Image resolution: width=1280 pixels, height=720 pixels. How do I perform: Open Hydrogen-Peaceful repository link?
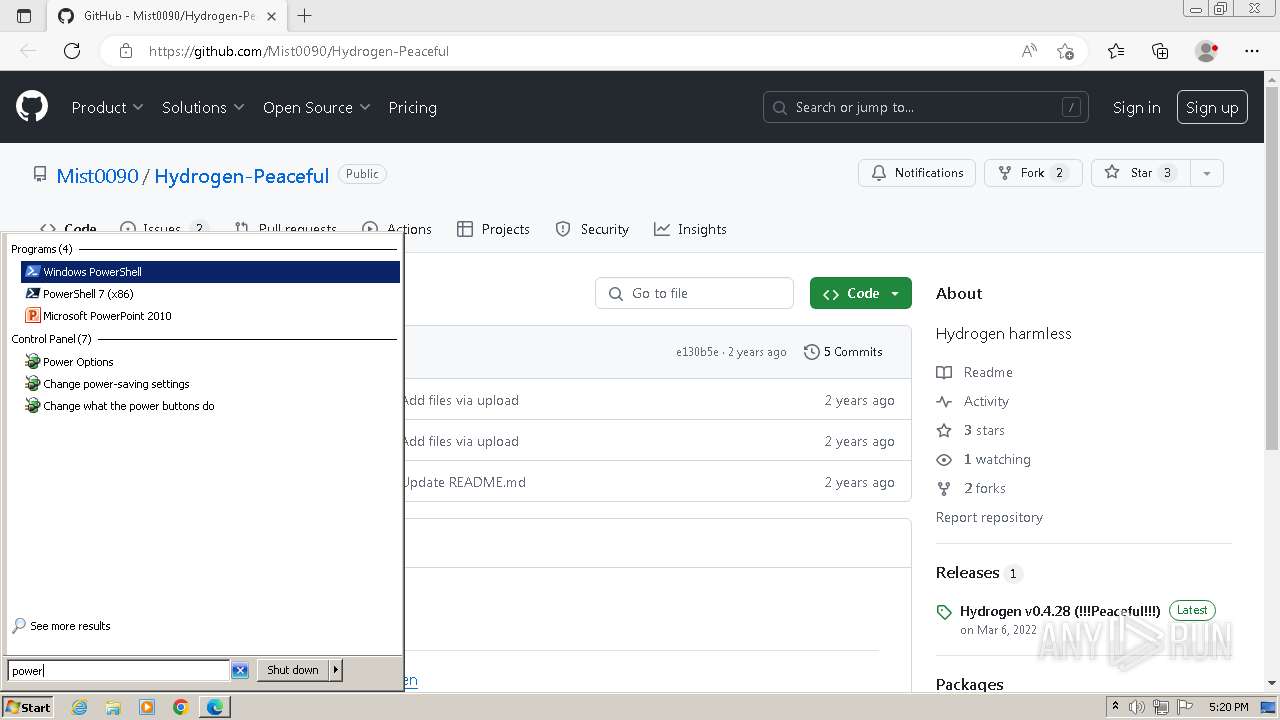pos(241,176)
